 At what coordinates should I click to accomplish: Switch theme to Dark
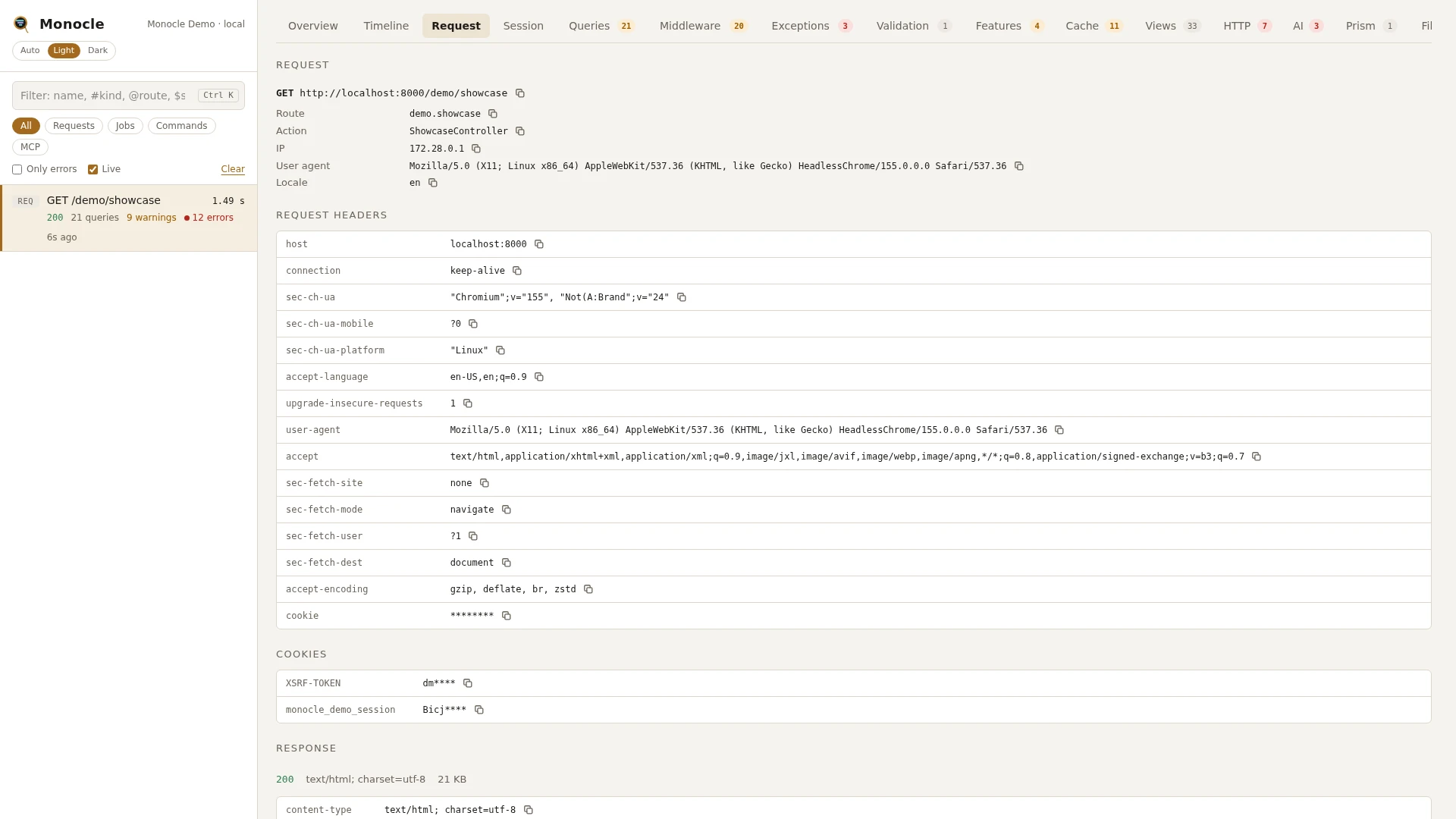click(x=98, y=51)
